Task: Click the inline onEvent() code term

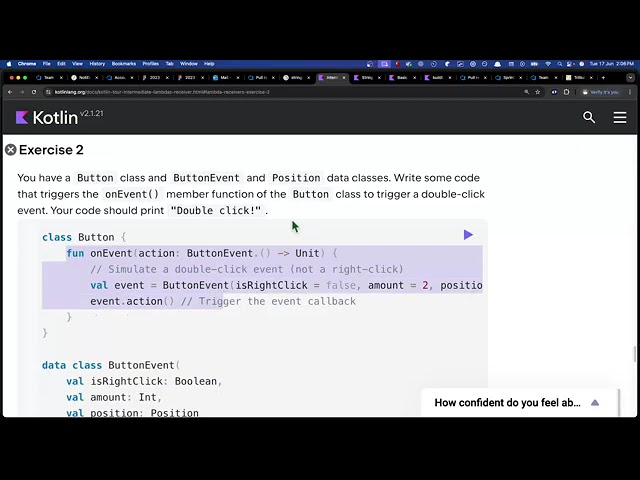Action: (x=132, y=194)
